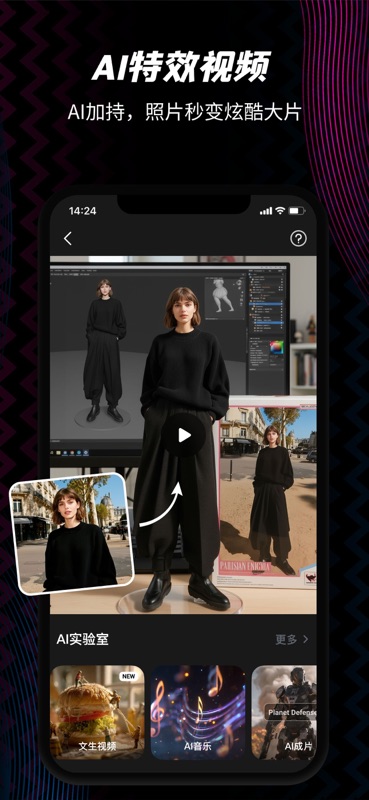The image size is (369, 800).
Task: Tap the Planet Defense label
Action: (x=290, y=712)
